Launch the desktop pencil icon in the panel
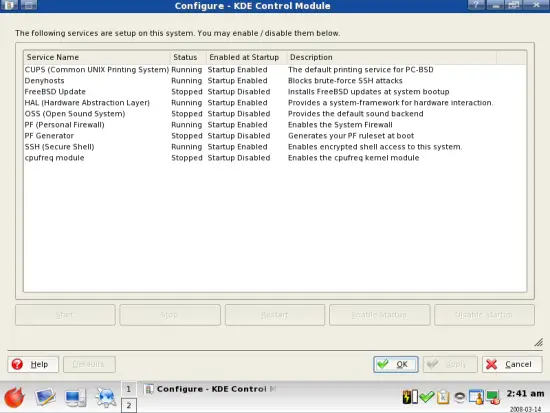The image size is (550, 413). [45, 398]
